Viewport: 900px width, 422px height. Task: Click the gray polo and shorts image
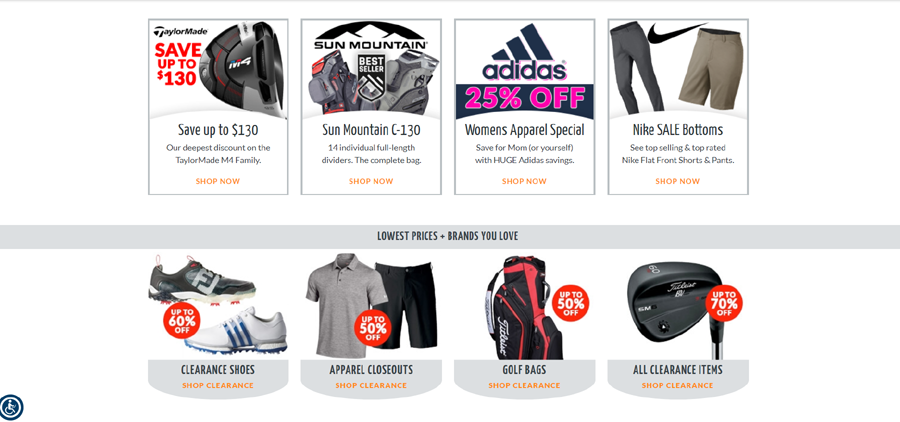(371, 306)
